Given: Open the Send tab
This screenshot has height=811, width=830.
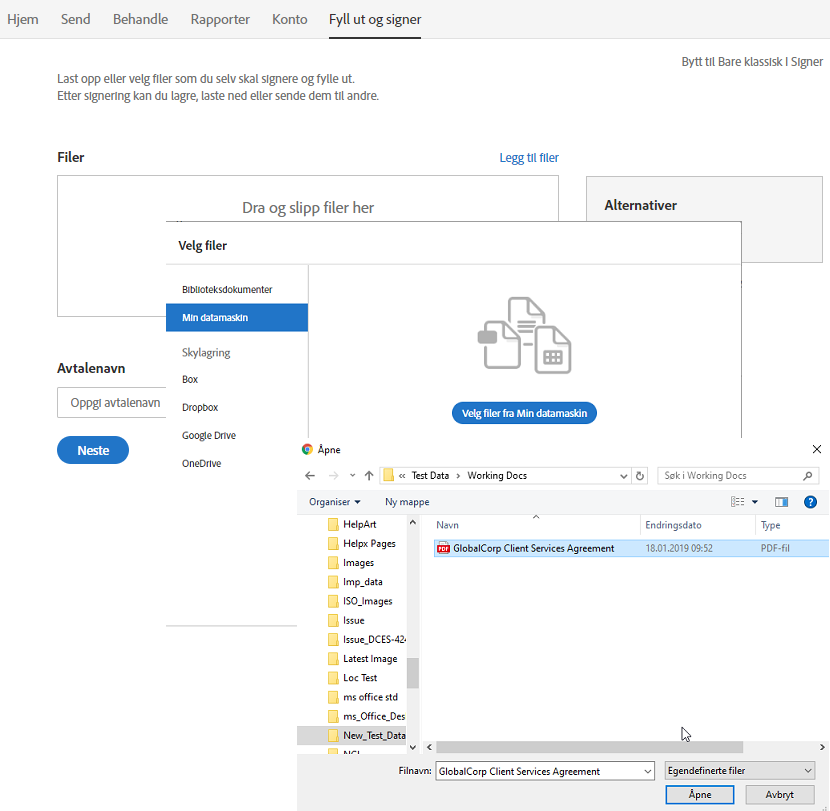Looking at the screenshot, I should (x=76, y=19).
